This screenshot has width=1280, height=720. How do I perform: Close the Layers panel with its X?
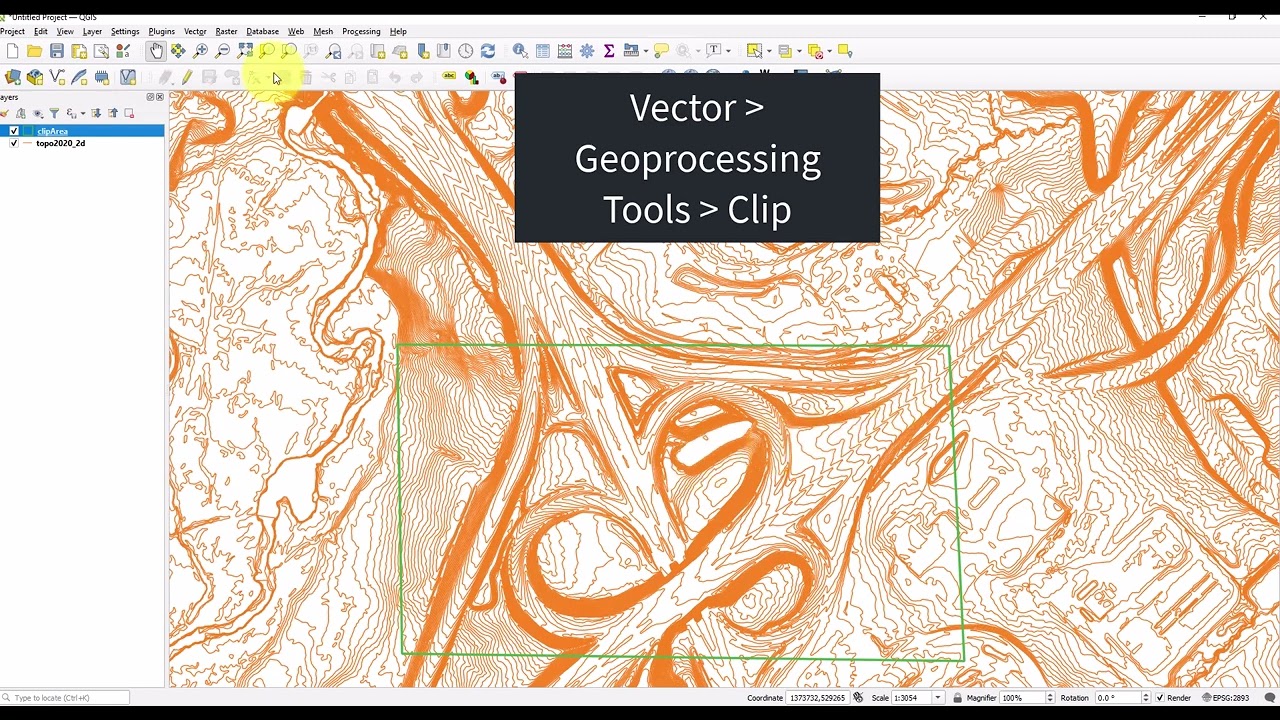point(160,97)
